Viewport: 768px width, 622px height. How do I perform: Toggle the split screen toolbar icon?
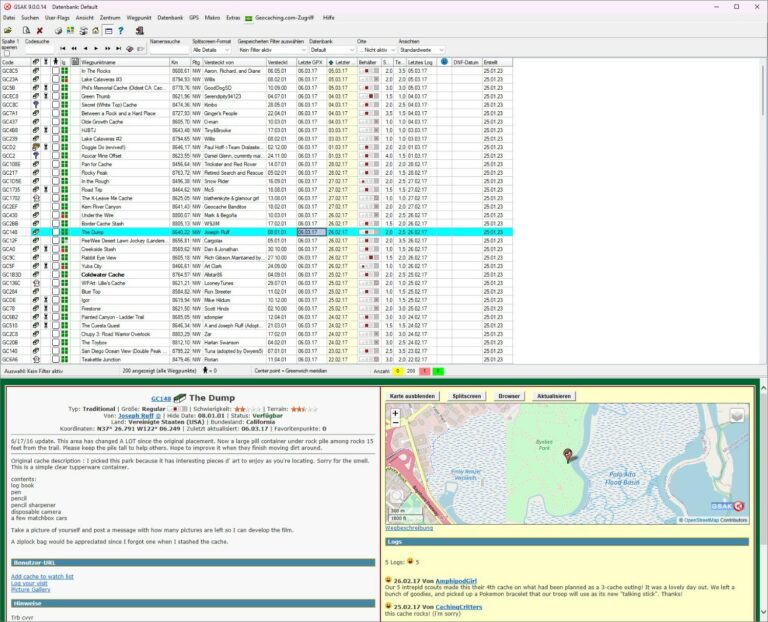pyautogui.click(x=108, y=31)
